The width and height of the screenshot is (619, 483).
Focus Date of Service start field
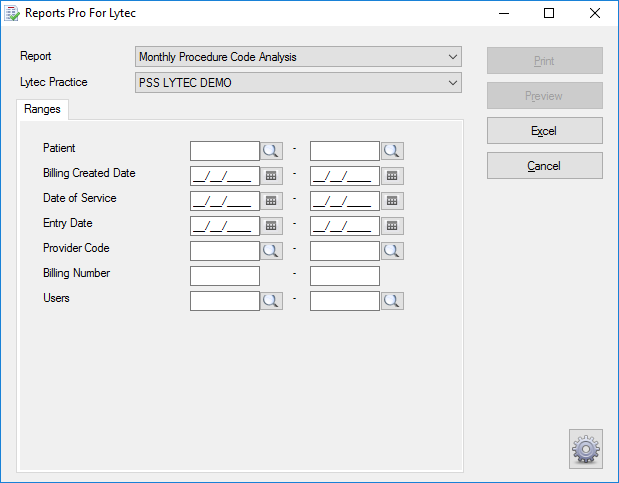tap(225, 201)
